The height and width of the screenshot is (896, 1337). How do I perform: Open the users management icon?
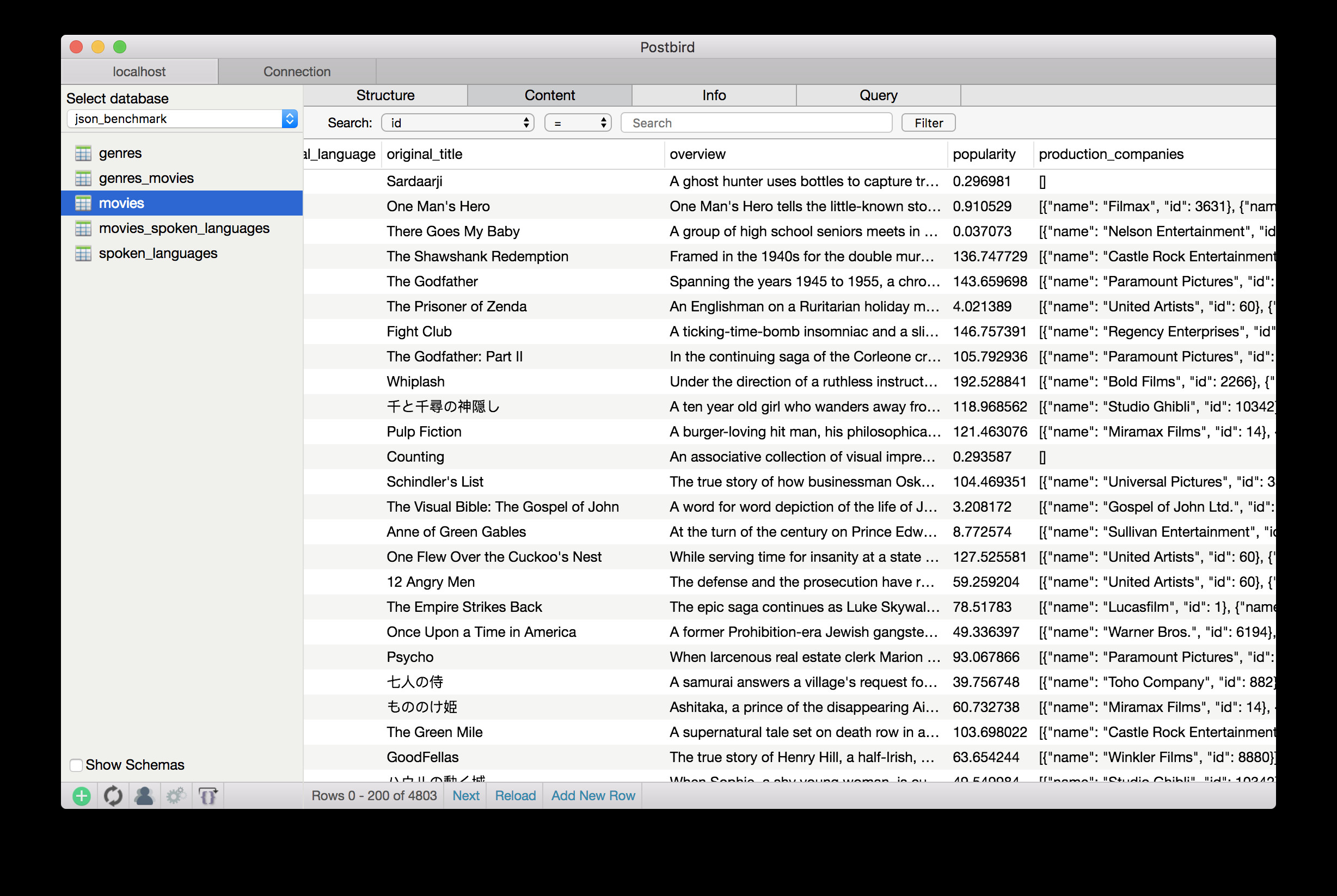[144, 796]
